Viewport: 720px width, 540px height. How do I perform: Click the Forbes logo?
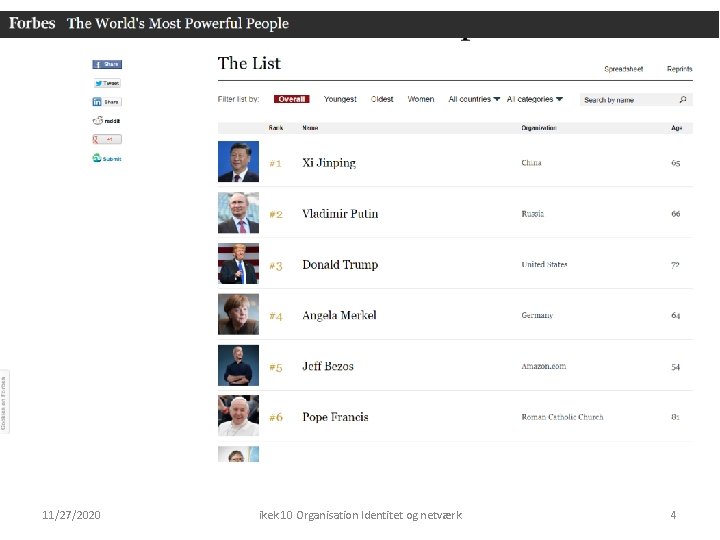pyautogui.click(x=32, y=23)
